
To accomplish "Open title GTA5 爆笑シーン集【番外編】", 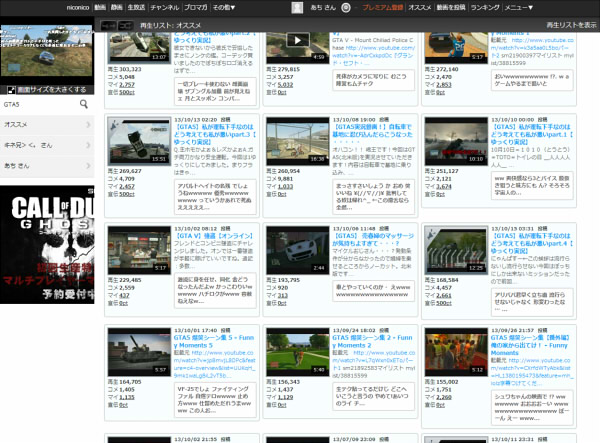I will 530,345.
